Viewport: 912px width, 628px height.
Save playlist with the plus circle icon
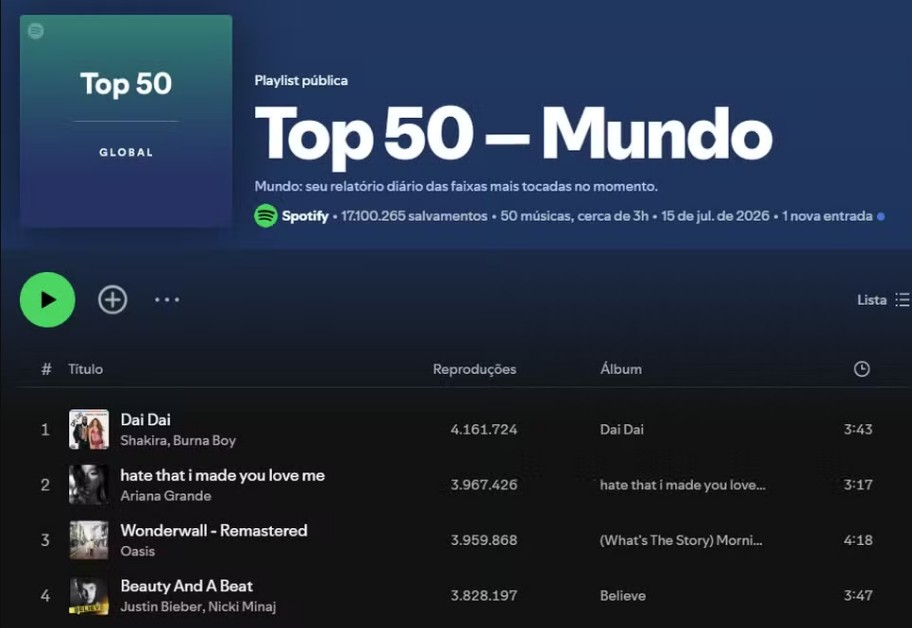112,299
